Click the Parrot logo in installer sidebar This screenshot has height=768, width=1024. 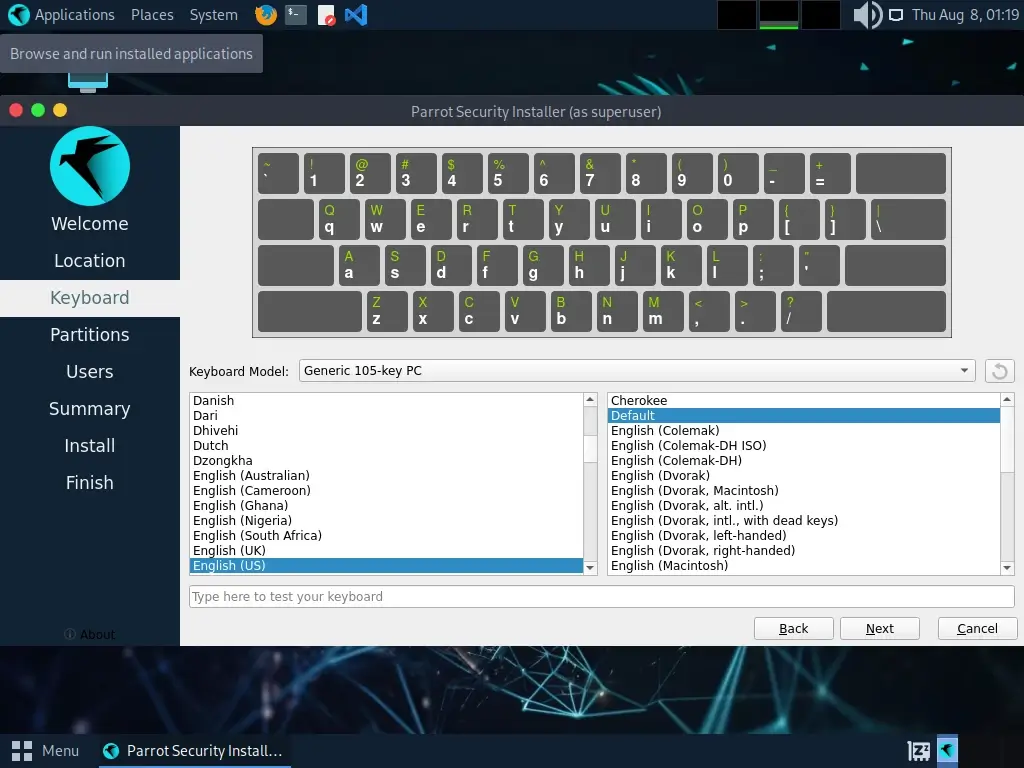point(90,166)
